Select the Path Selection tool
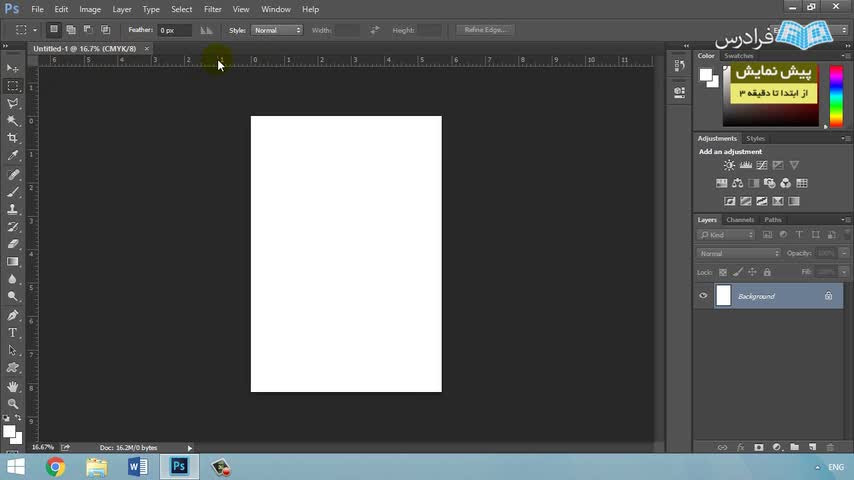 (x=13, y=350)
